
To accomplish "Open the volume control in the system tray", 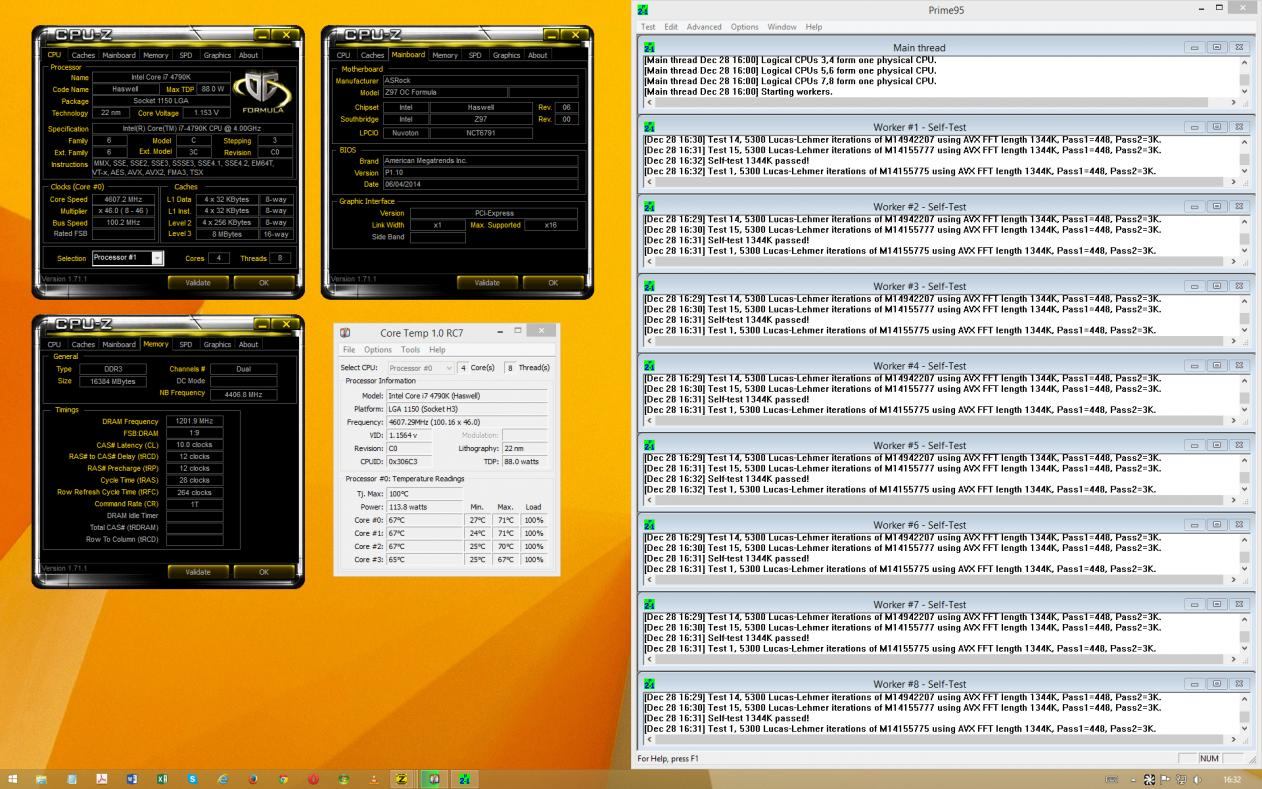I will [x=1197, y=779].
